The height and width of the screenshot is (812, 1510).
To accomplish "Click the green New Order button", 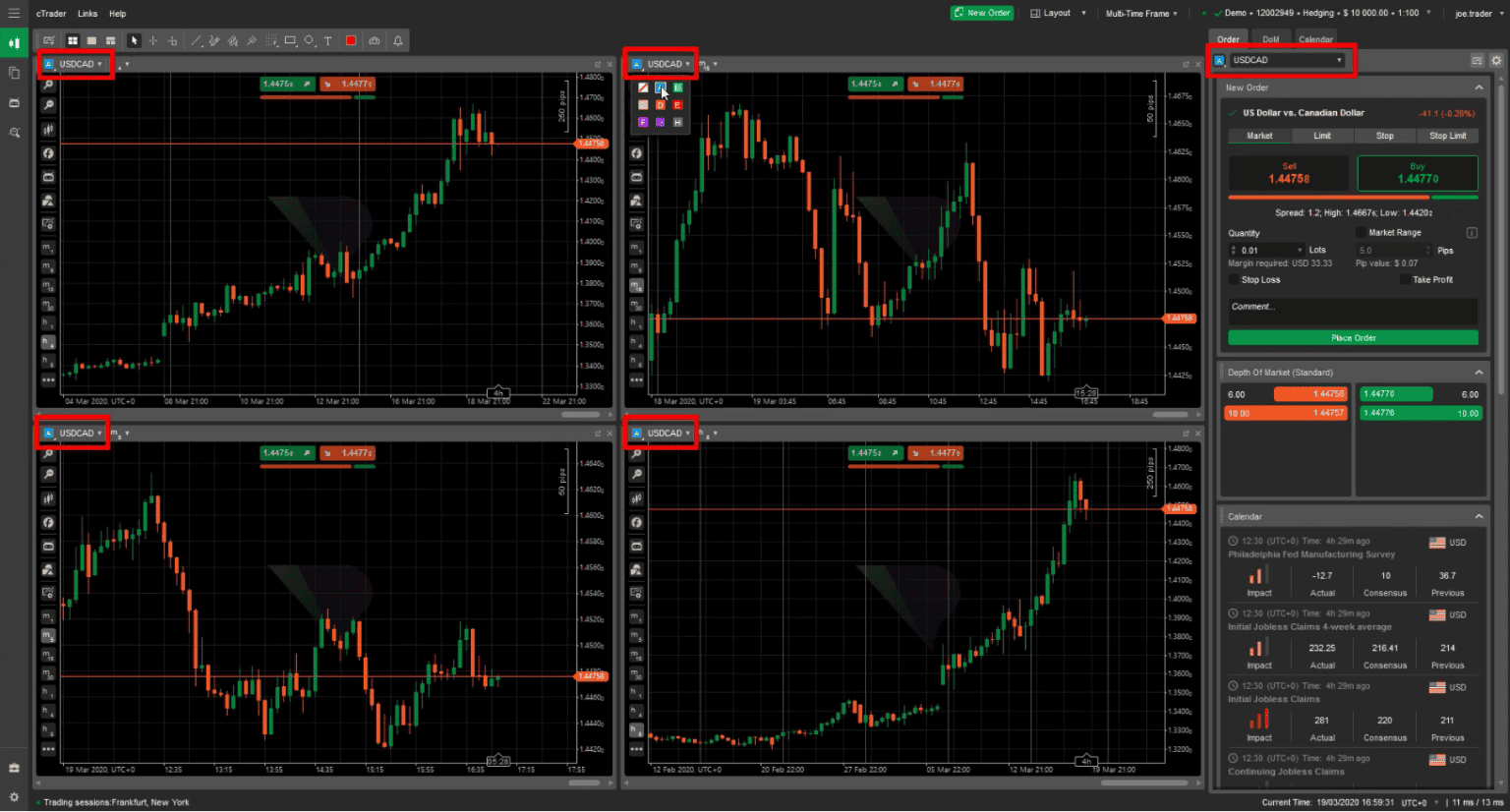I will coord(981,12).
